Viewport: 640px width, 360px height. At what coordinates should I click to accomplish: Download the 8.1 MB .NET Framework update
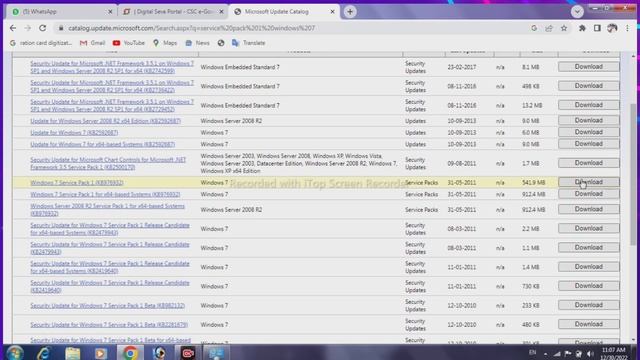pos(589,67)
